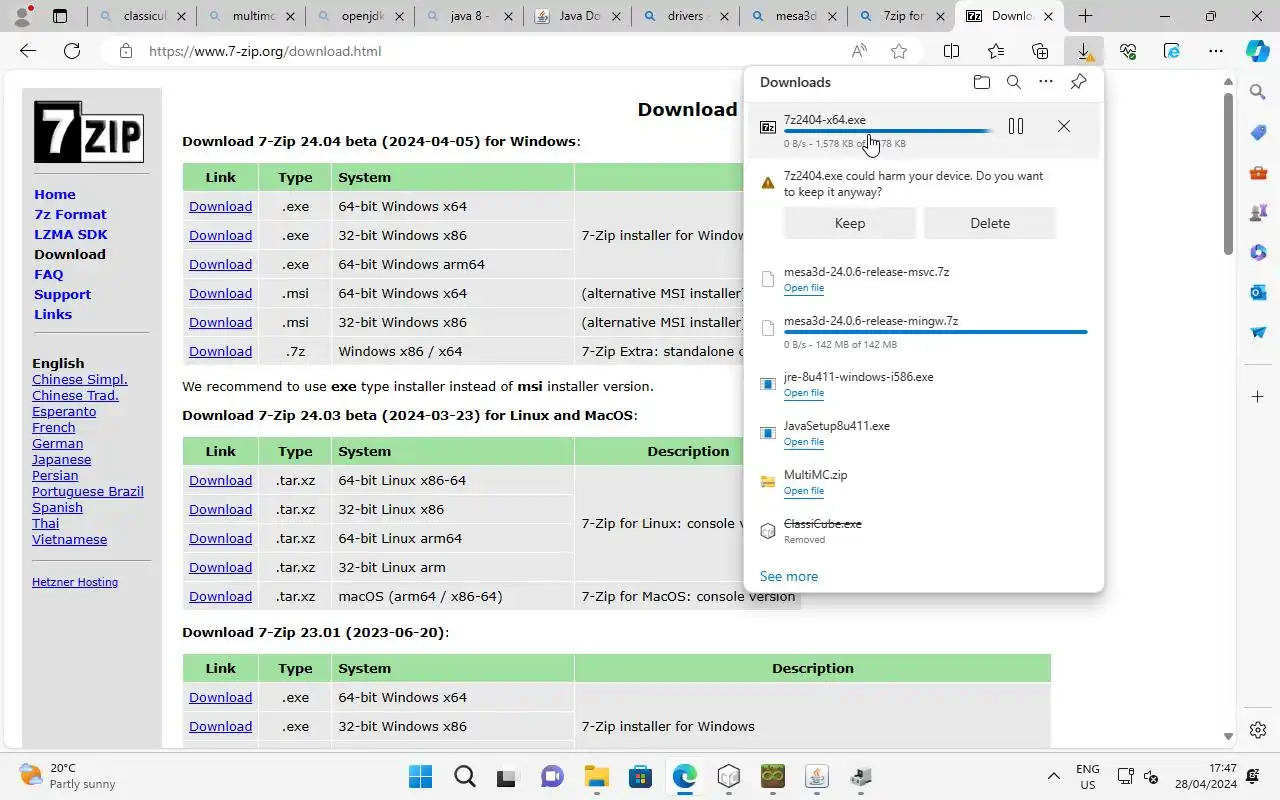Open Downloads folder icon in panel
1280x800 pixels.
pos(981,82)
